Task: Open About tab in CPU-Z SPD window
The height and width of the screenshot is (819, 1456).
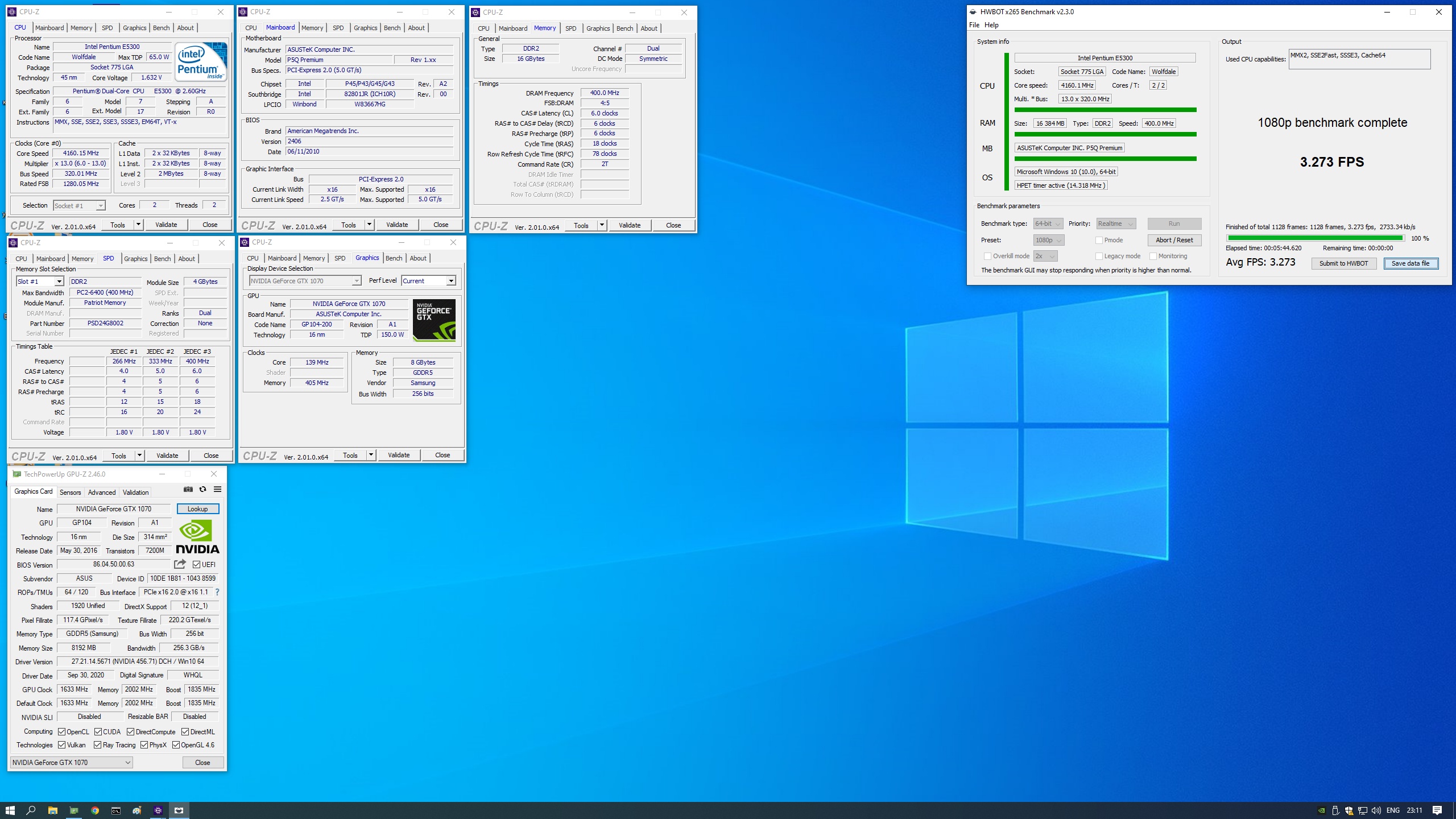Action: tap(187, 259)
